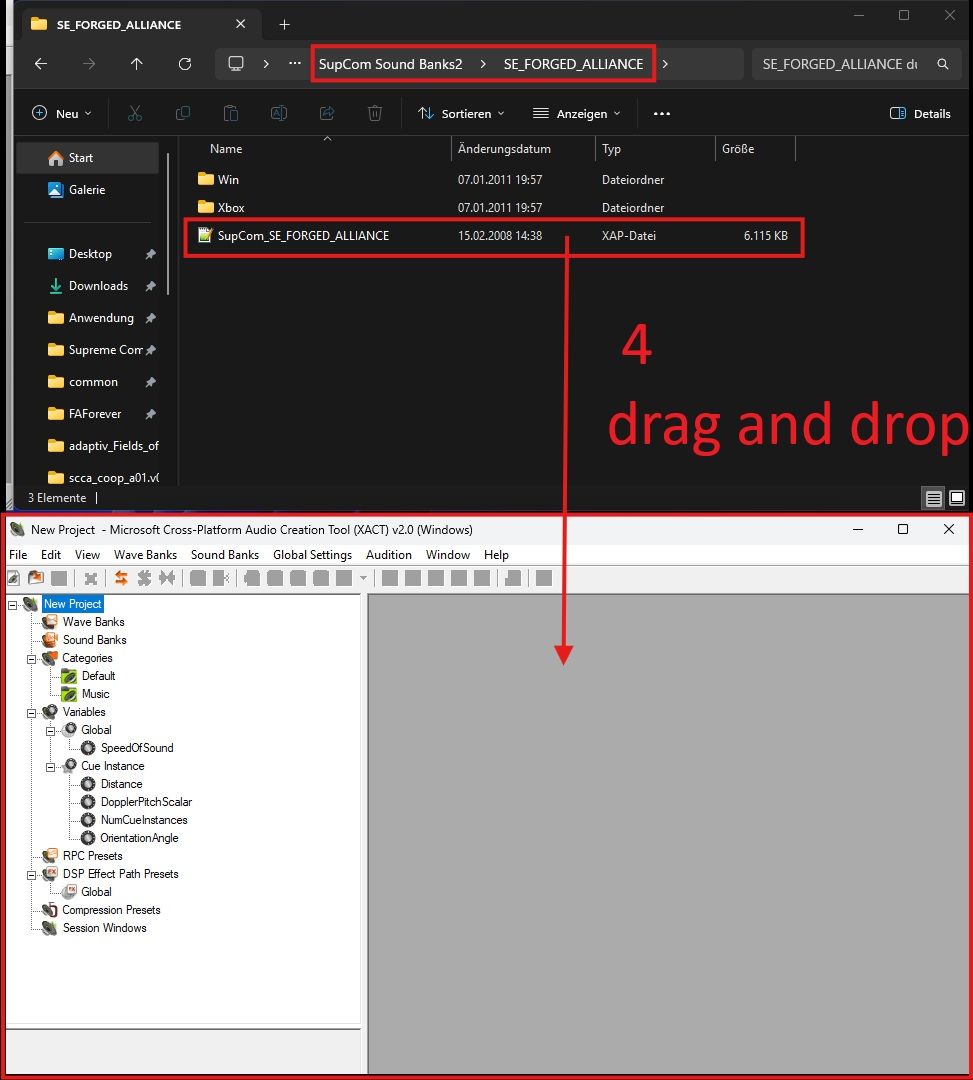973x1080 pixels.
Task: Show hidden breadcrumb path ellipsis
Action: (295, 63)
